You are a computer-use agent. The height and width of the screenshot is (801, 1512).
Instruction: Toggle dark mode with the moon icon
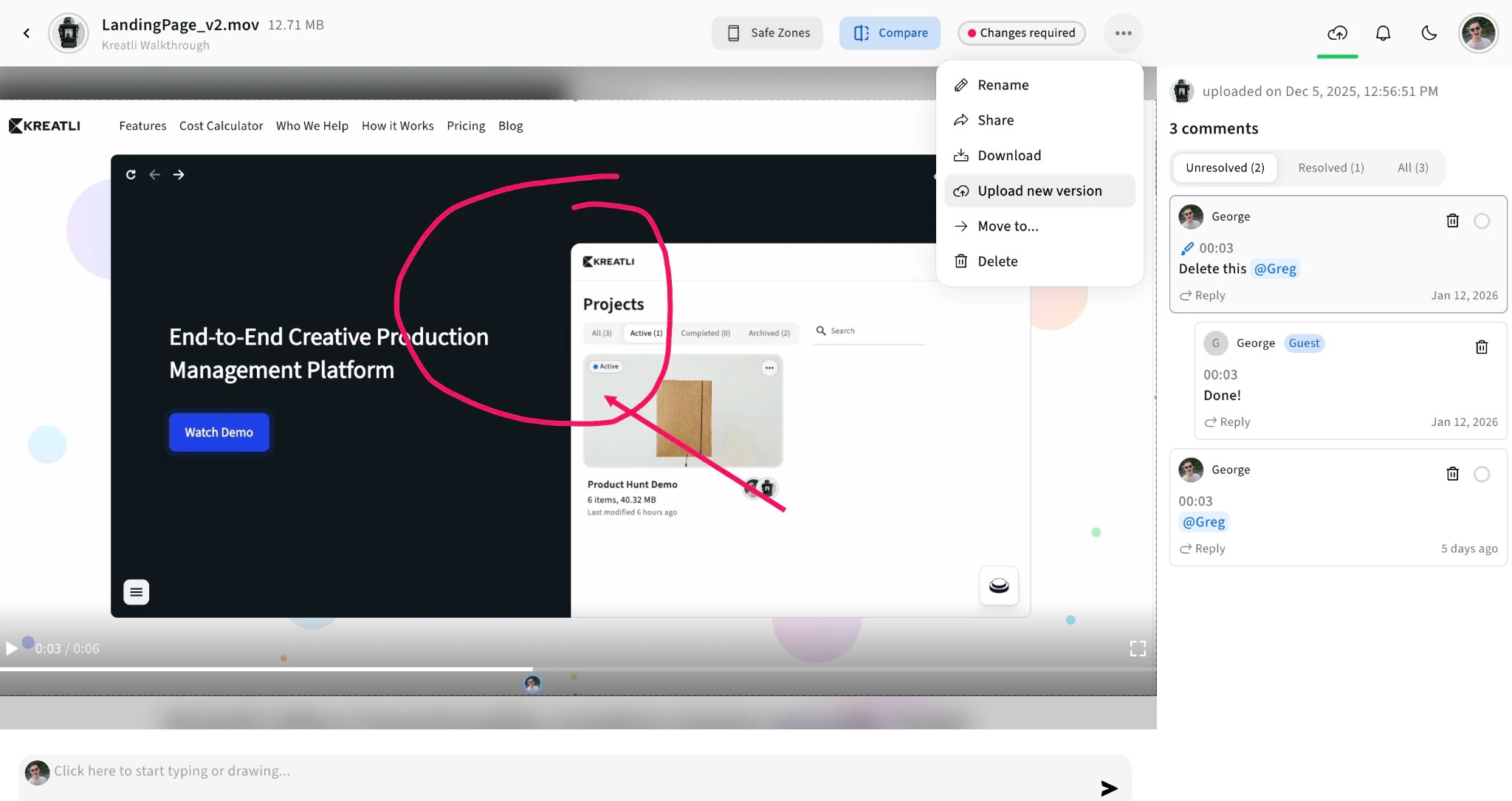[1429, 33]
